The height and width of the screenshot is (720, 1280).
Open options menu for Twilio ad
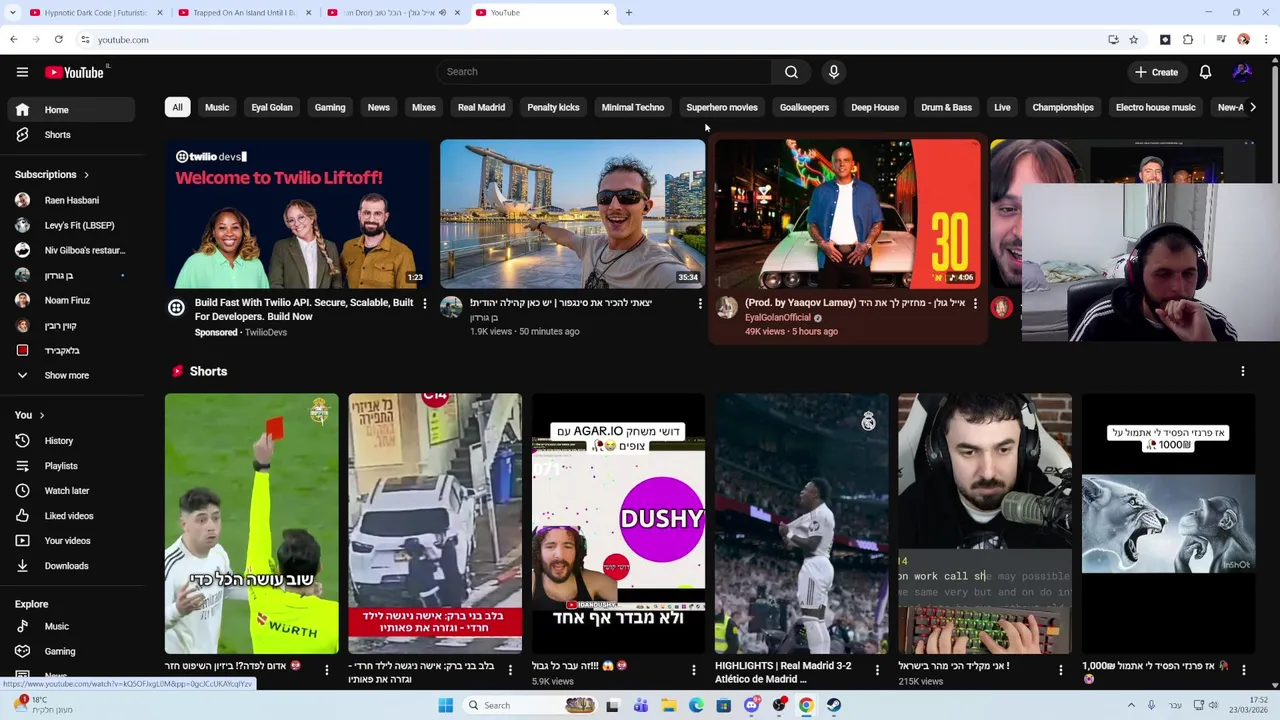[x=424, y=303]
